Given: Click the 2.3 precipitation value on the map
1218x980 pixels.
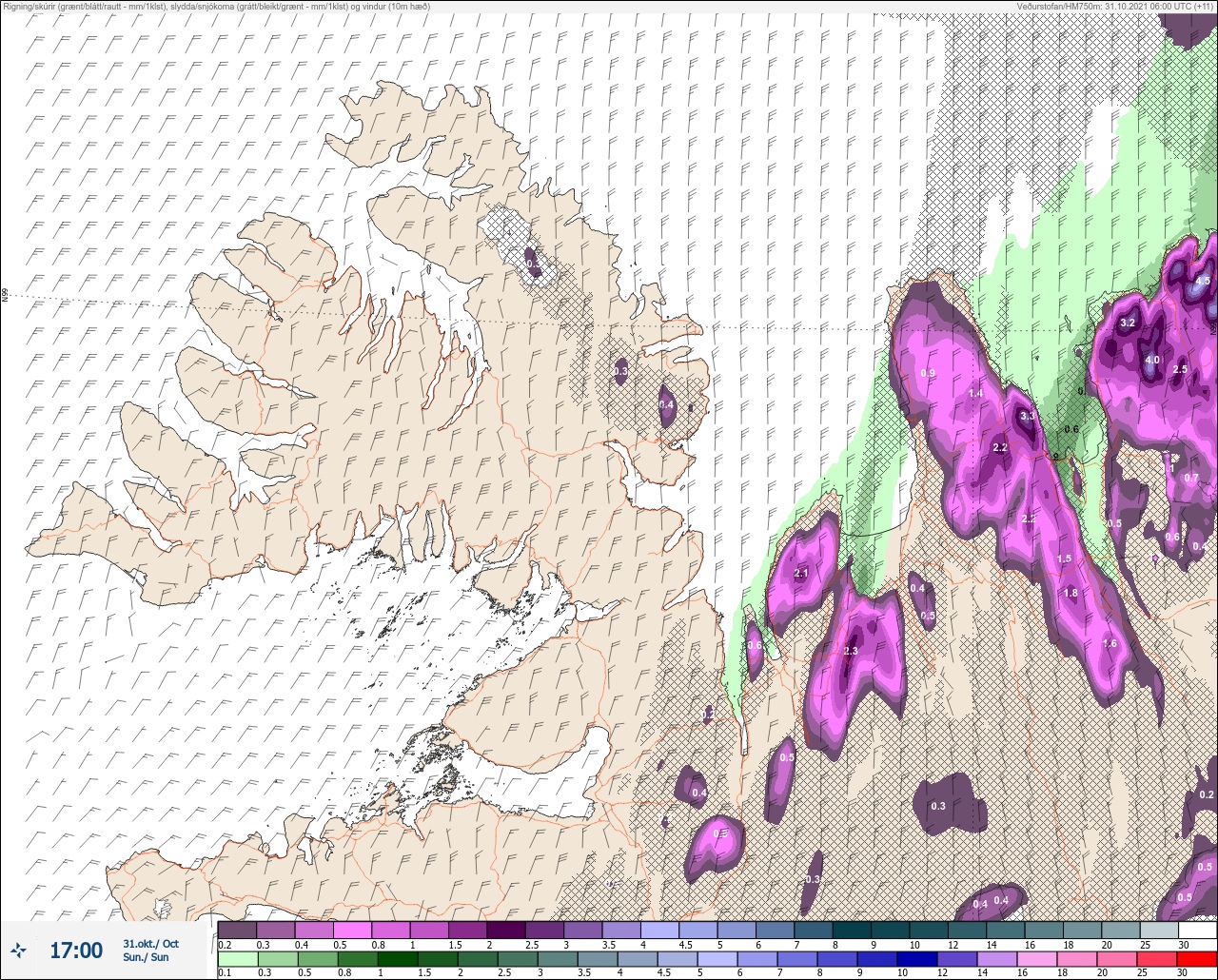Looking at the screenshot, I should (851, 651).
